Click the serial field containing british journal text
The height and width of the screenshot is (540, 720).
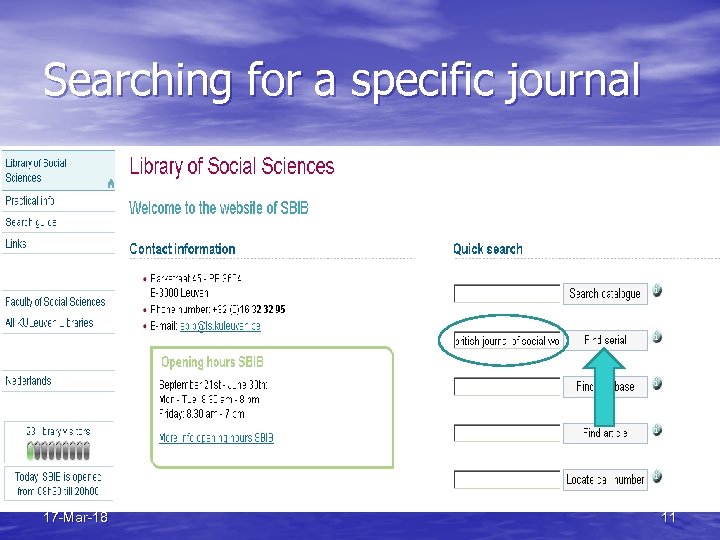coord(507,340)
